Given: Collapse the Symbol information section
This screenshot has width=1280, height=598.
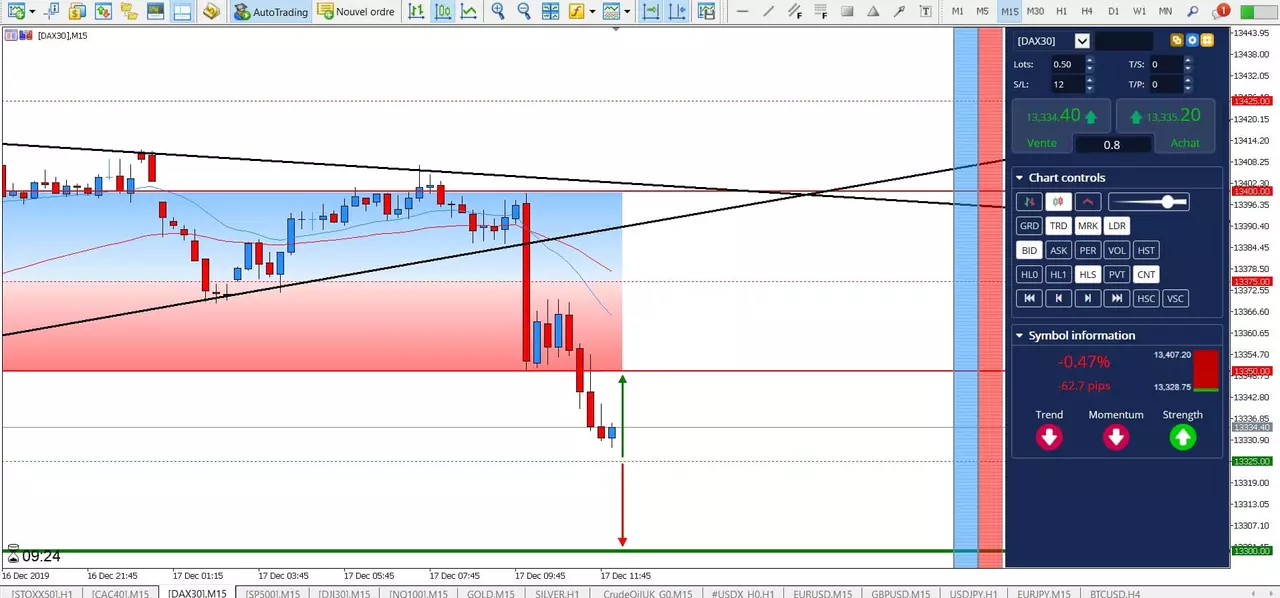Looking at the screenshot, I should click(x=1019, y=336).
